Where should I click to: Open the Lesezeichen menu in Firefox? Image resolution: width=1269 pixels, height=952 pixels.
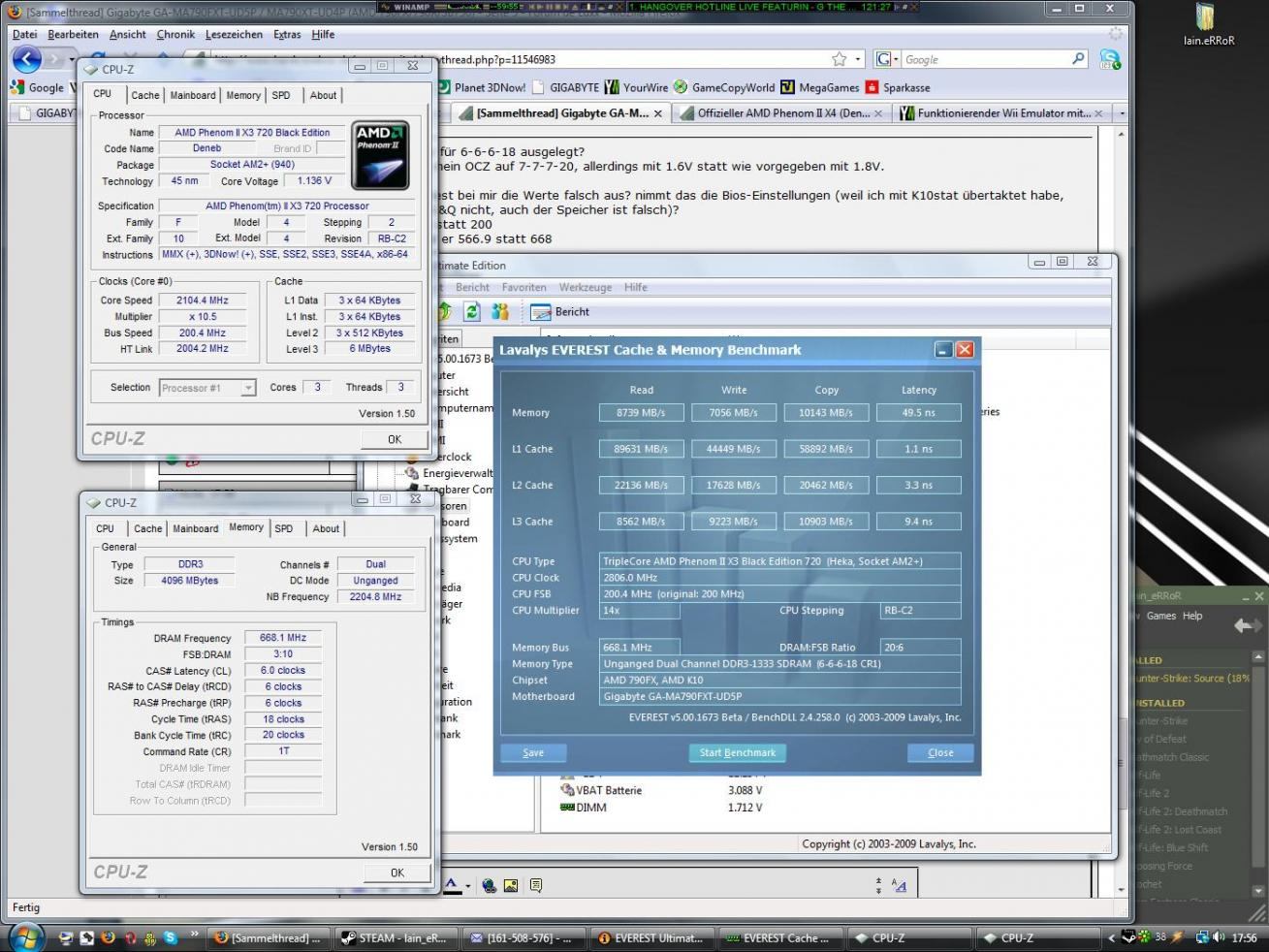[235, 34]
